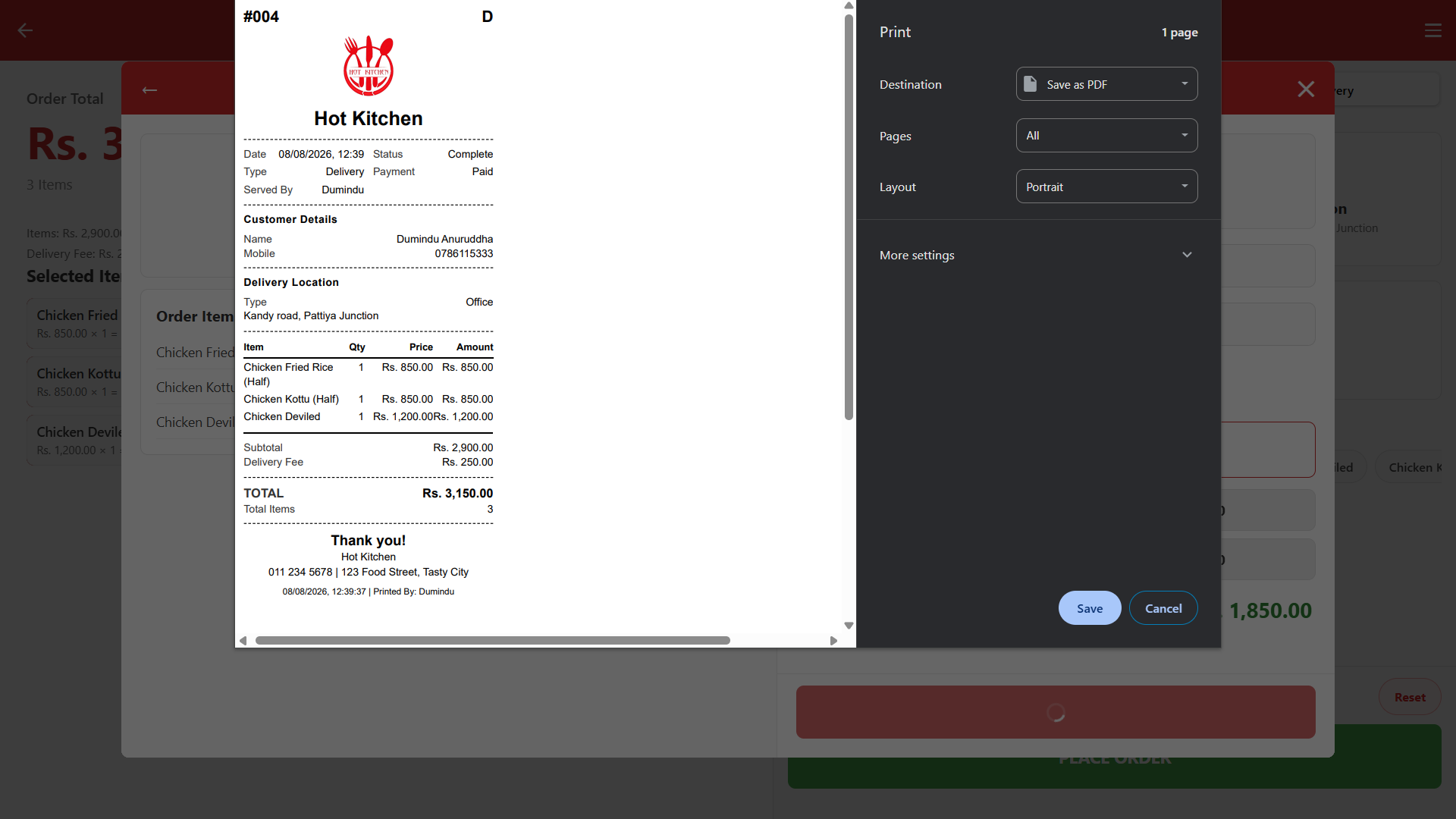
Task: Click the customer mobile number 0786115333
Action: (463, 253)
